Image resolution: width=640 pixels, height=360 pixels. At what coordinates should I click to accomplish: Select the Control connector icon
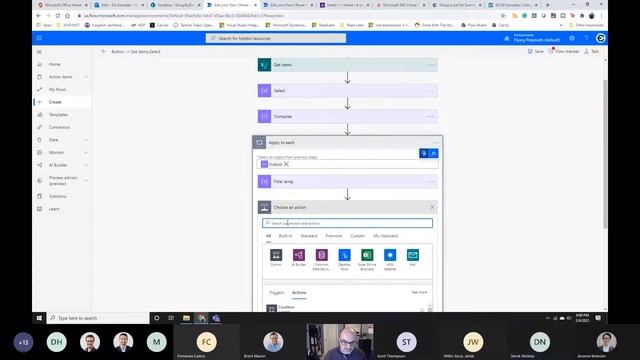click(276, 255)
